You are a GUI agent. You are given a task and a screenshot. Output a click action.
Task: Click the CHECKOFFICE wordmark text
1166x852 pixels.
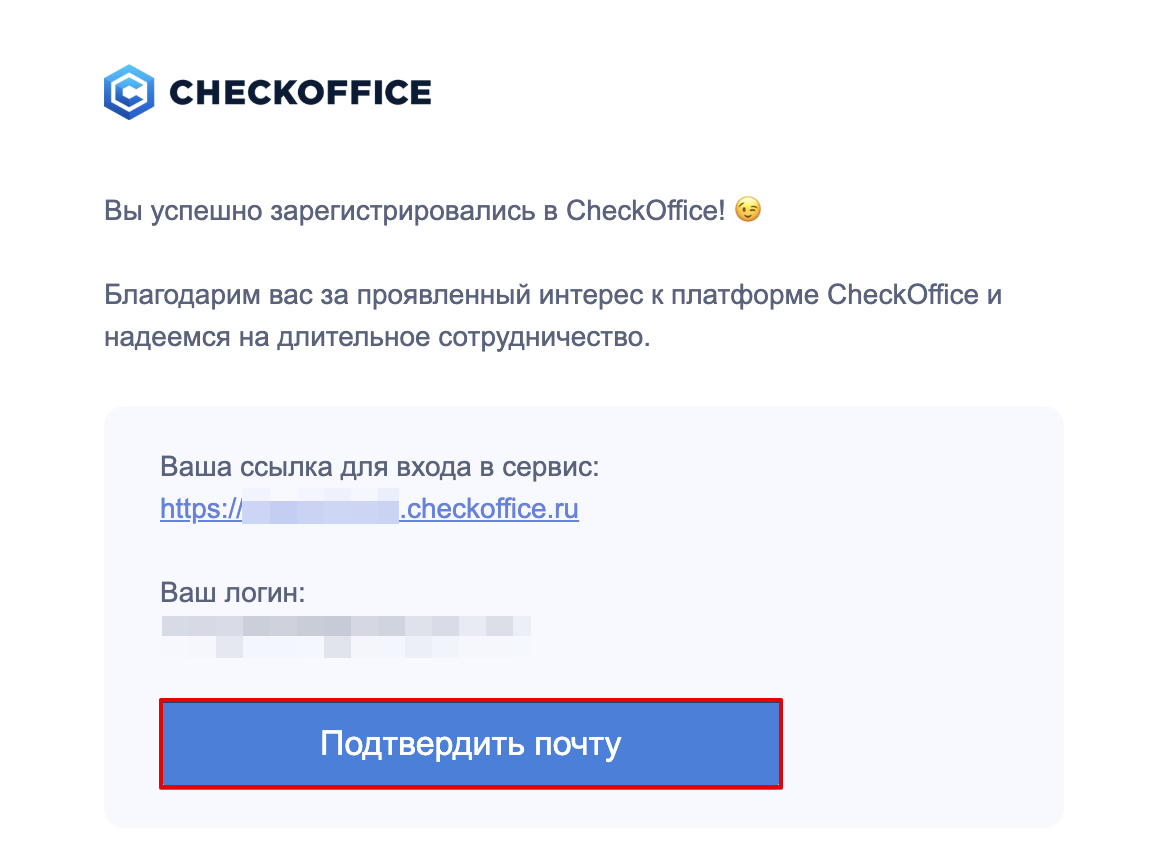[x=300, y=93]
